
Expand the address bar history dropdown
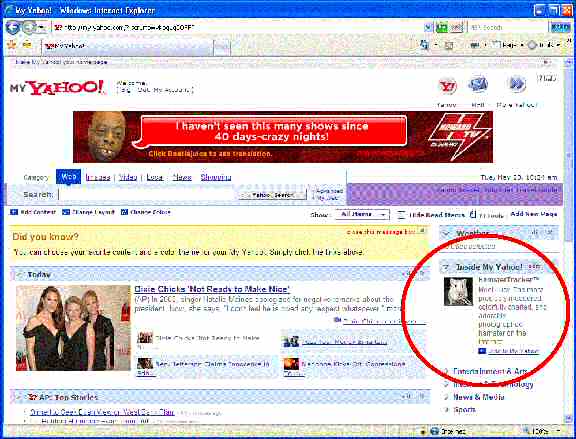click(x=428, y=28)
